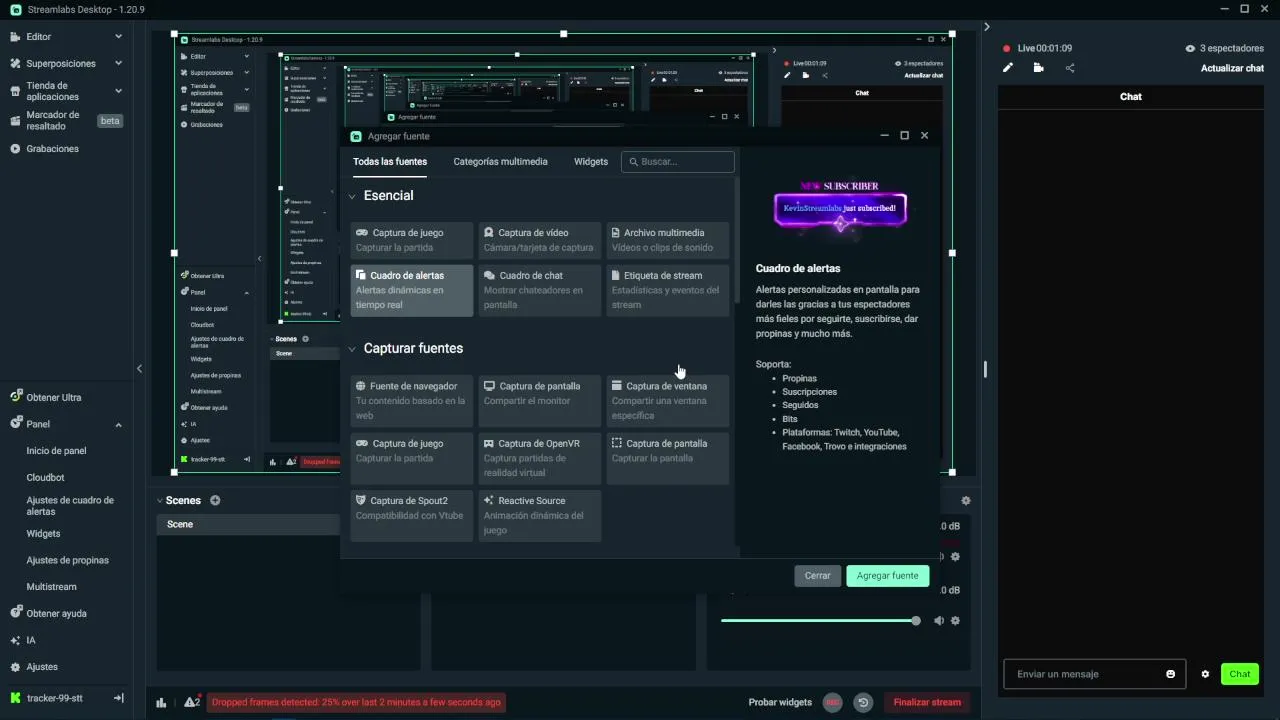Viewport: 1280px width, 720px height.
Task: Open chat settings gear beside Chat button
Action: 1205,674
